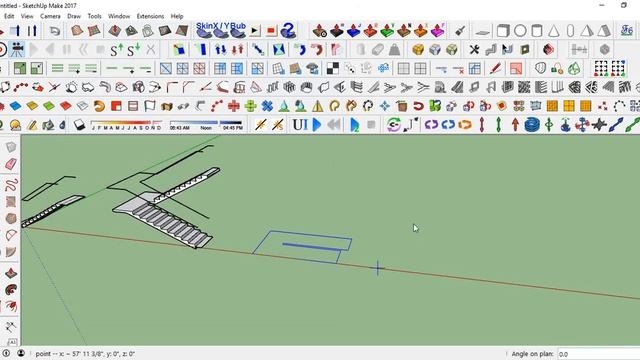Image resolution: width=640 pixels, height=360 pixels.
Task: Open the Extensions menu
Action: [150, 16]
